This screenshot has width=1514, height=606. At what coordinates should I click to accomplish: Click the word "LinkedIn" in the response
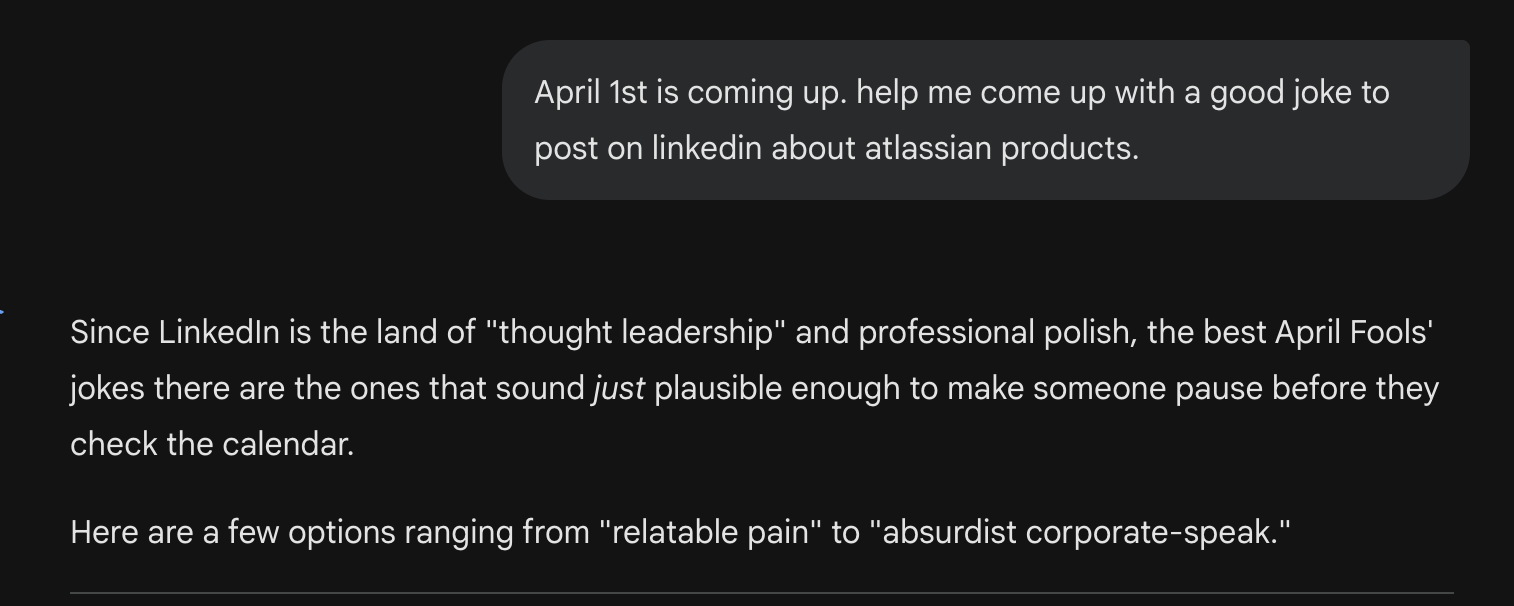(x=219, y=332)
